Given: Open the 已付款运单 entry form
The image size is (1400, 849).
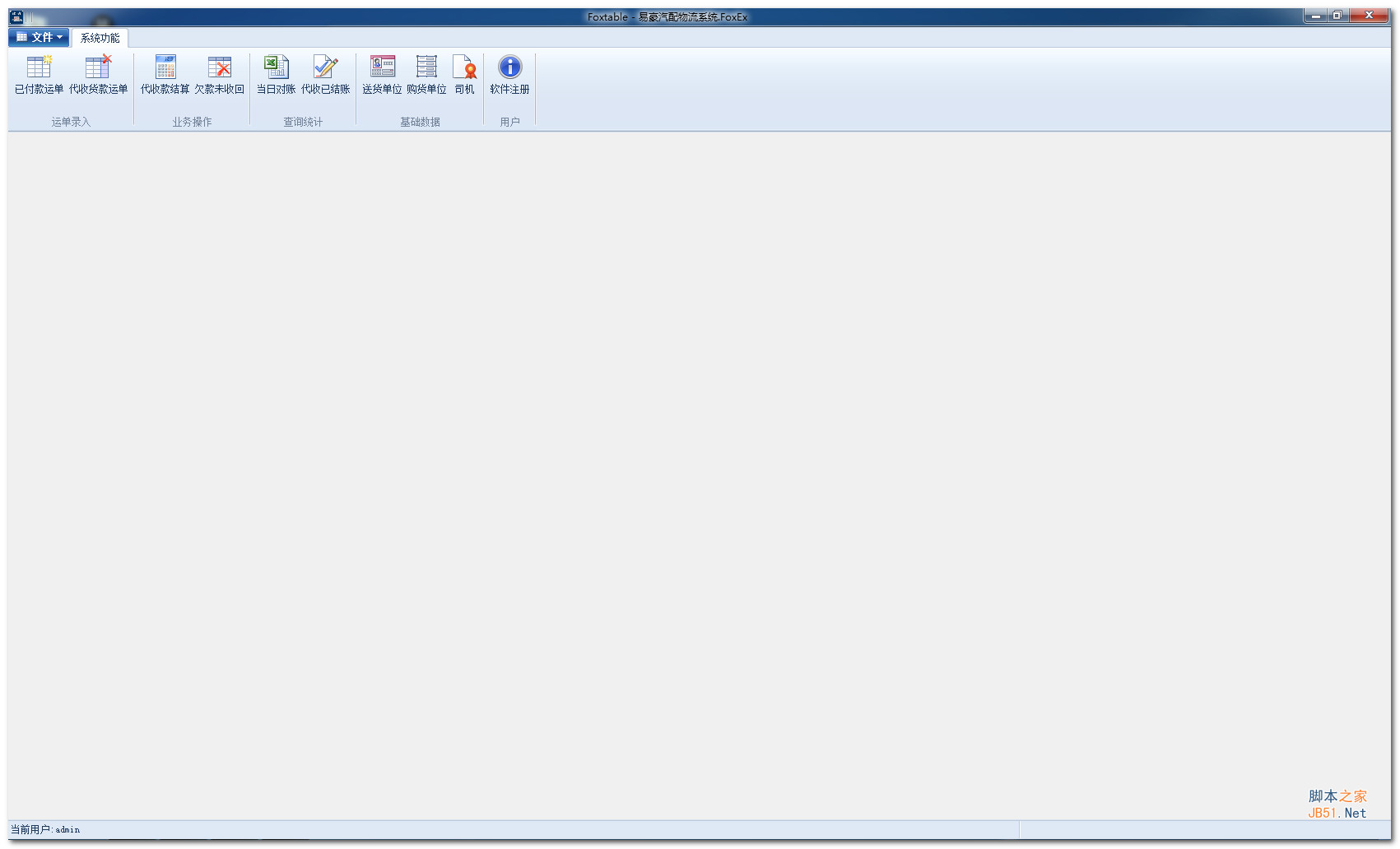Looking at the screenshot, I should click(x=39, y=75).
